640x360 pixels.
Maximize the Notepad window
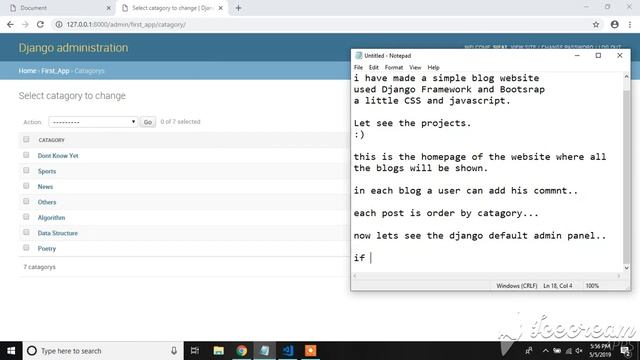click(x=598, y=56)
